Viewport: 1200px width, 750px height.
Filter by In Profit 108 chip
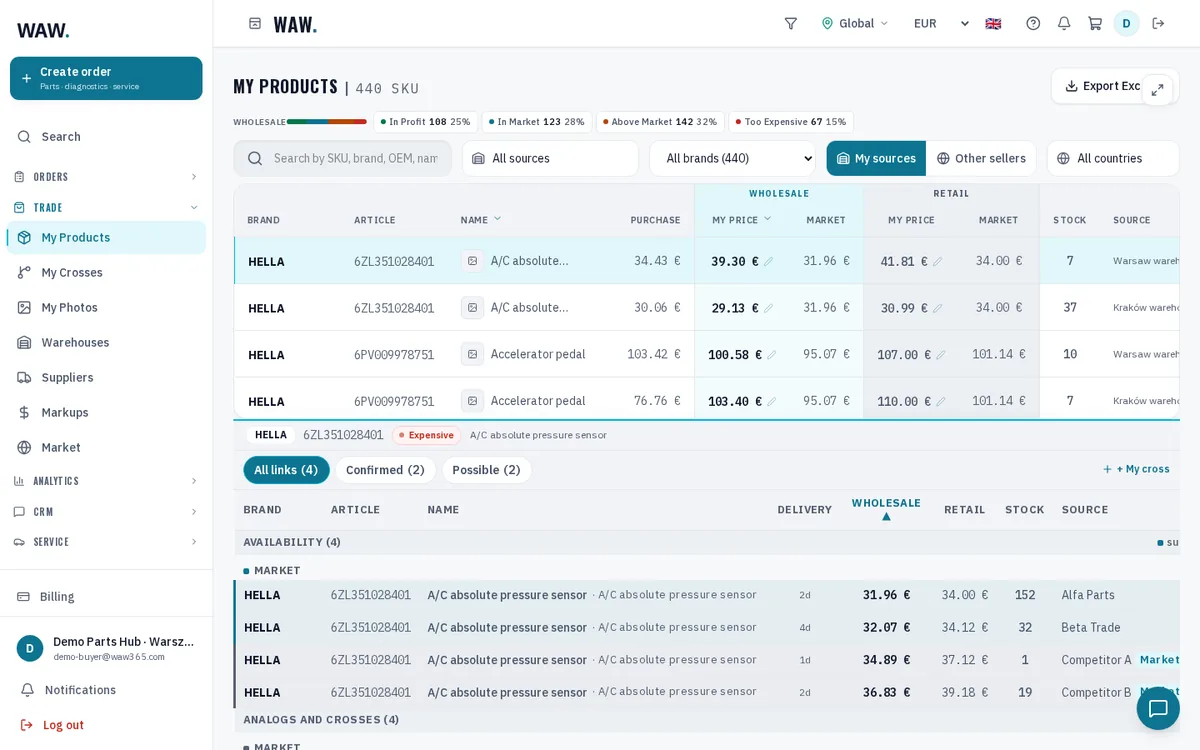(x=426, y=122)
